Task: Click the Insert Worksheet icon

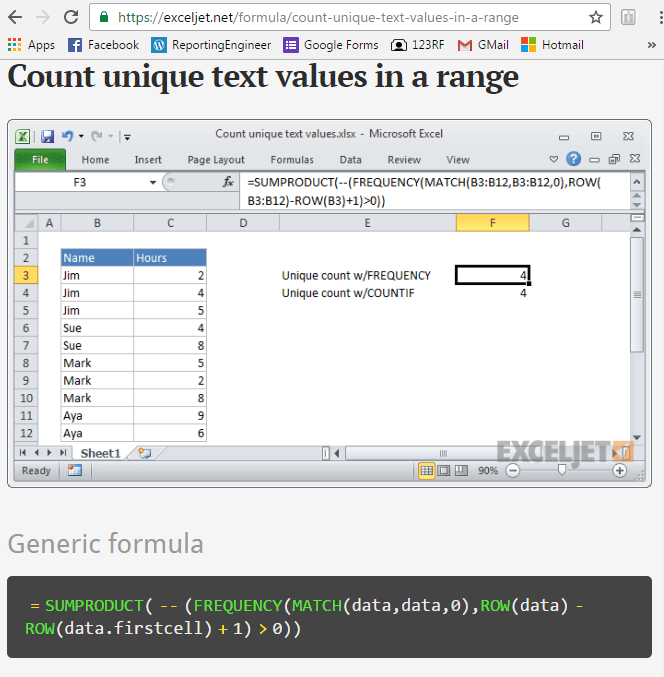Action: coord(145,453)
